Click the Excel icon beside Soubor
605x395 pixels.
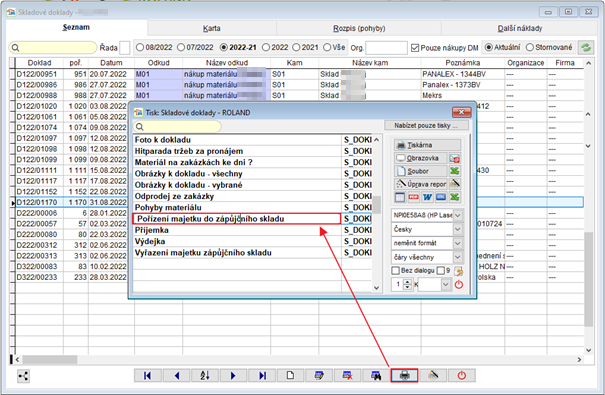455,171
